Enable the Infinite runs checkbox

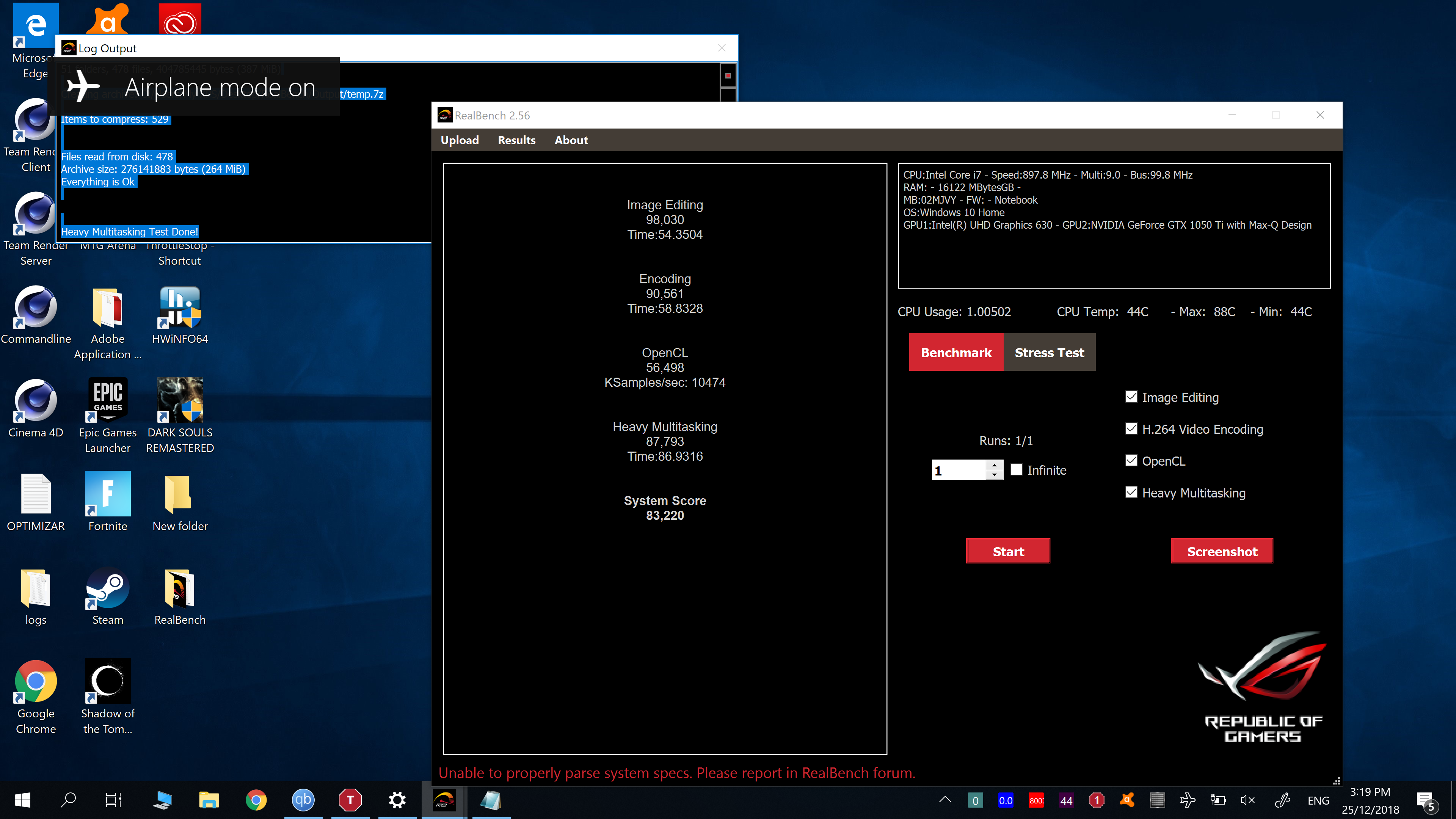(1016, 470)
